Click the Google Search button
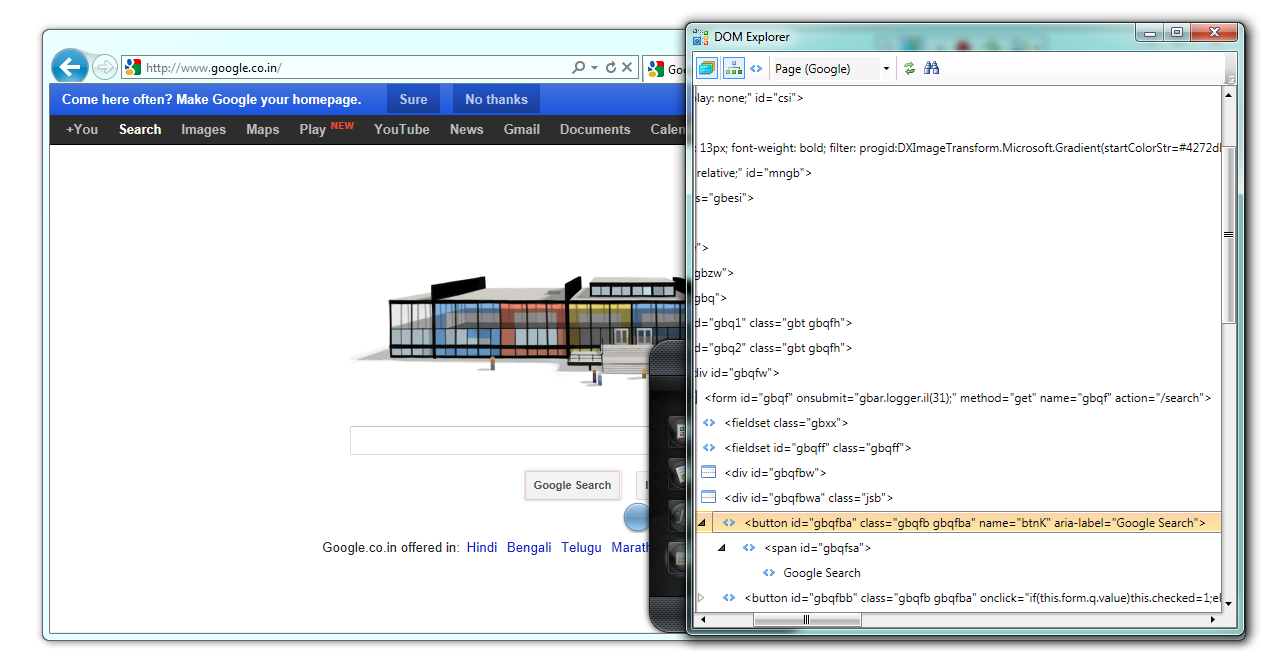Viewport: 1284px width, 651px height. (572, 485)
